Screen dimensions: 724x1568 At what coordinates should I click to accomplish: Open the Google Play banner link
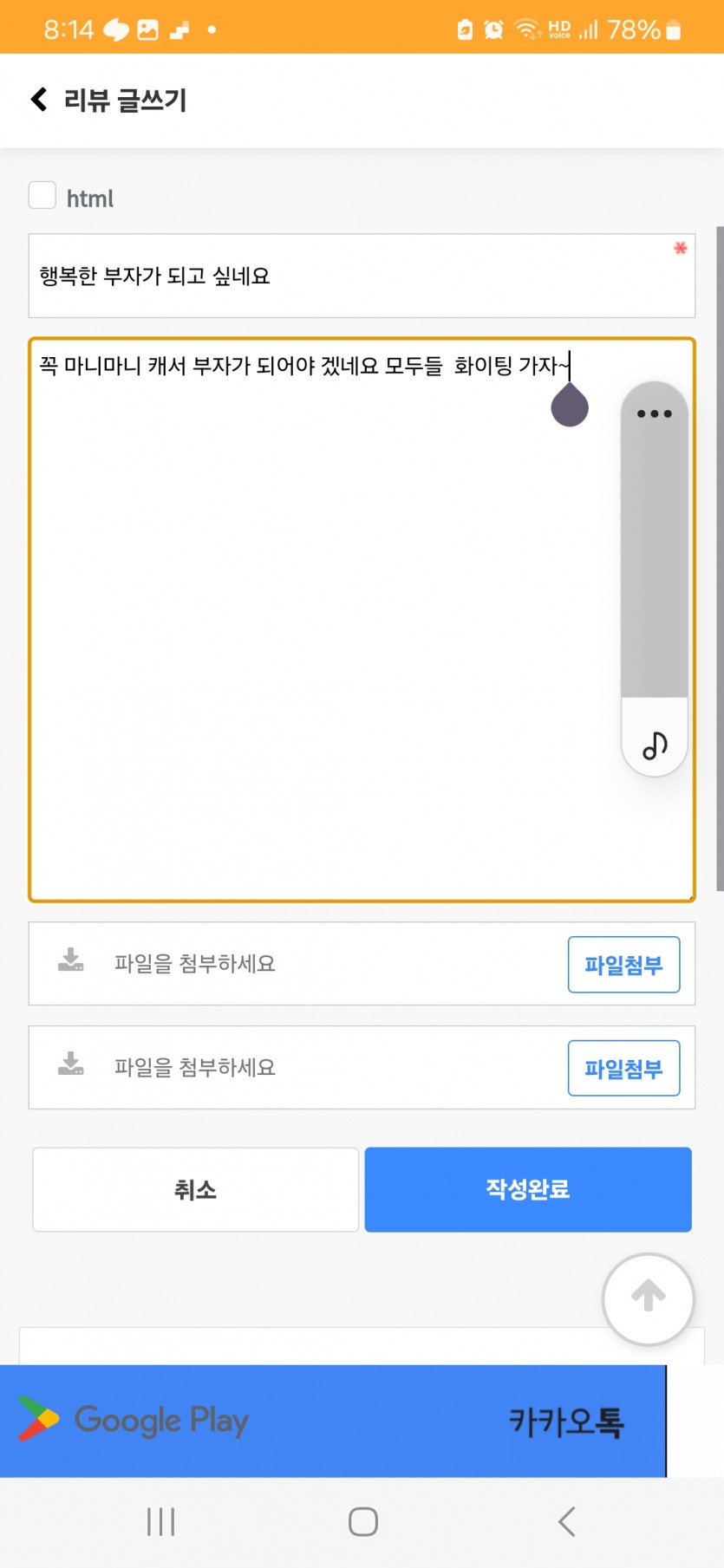pos(134,1420)
